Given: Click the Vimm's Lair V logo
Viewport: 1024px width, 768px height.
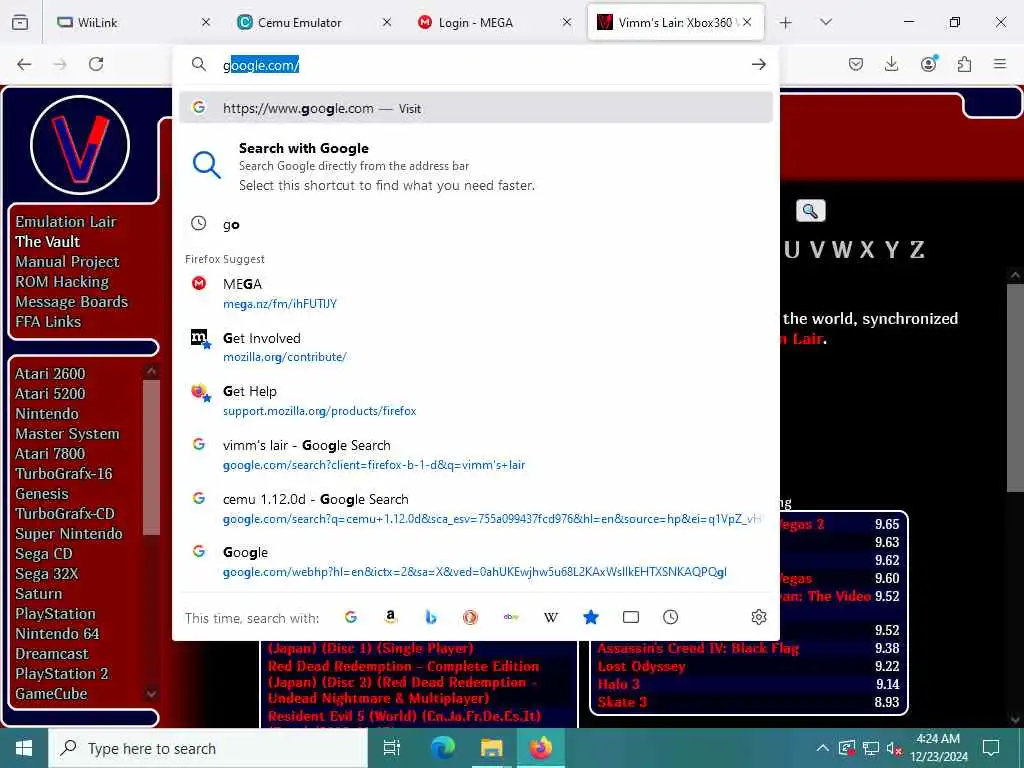Looking at the screenshot, I should [80, 144].
